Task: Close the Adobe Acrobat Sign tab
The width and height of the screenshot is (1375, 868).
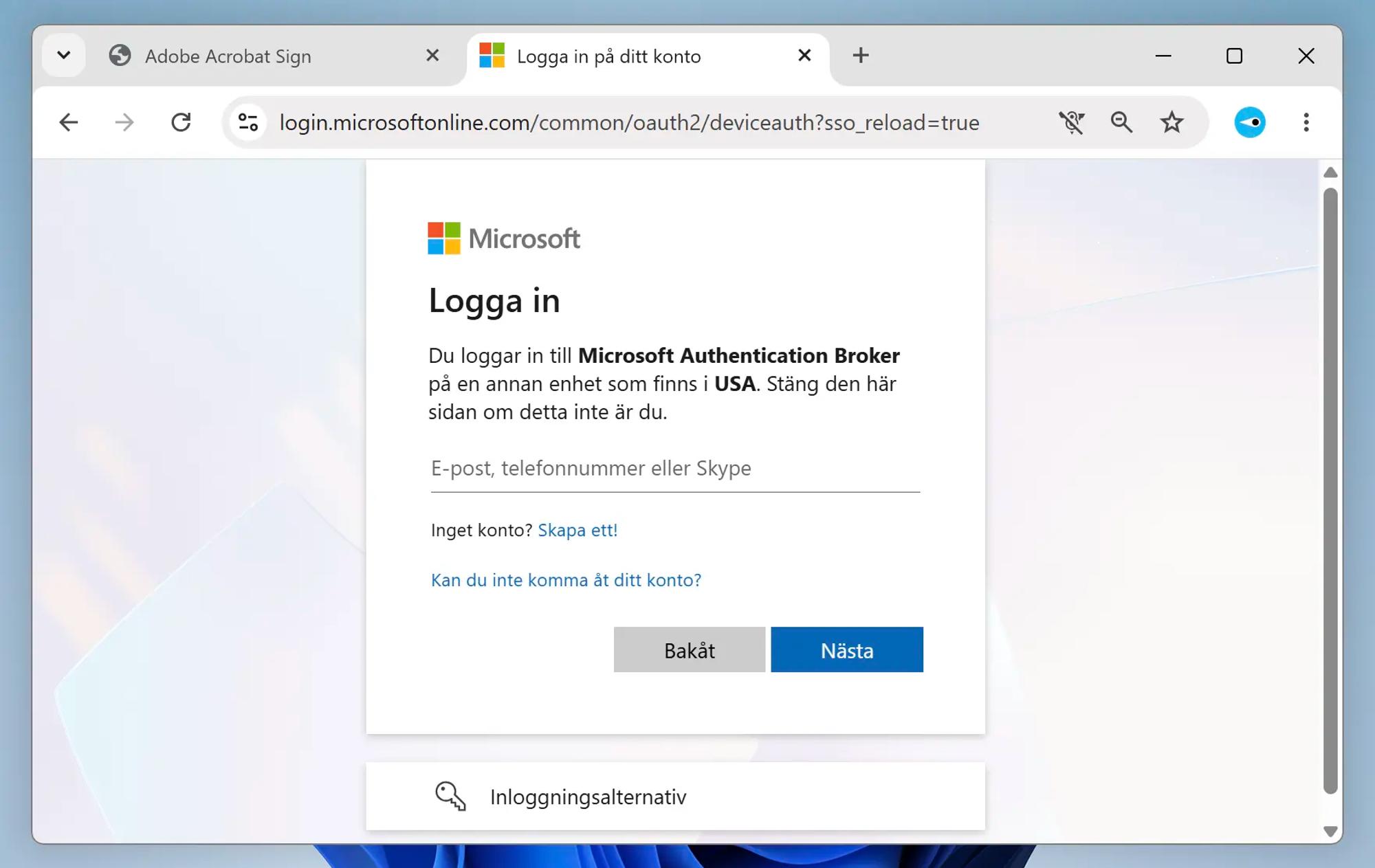Action: [x=432, y=55]
